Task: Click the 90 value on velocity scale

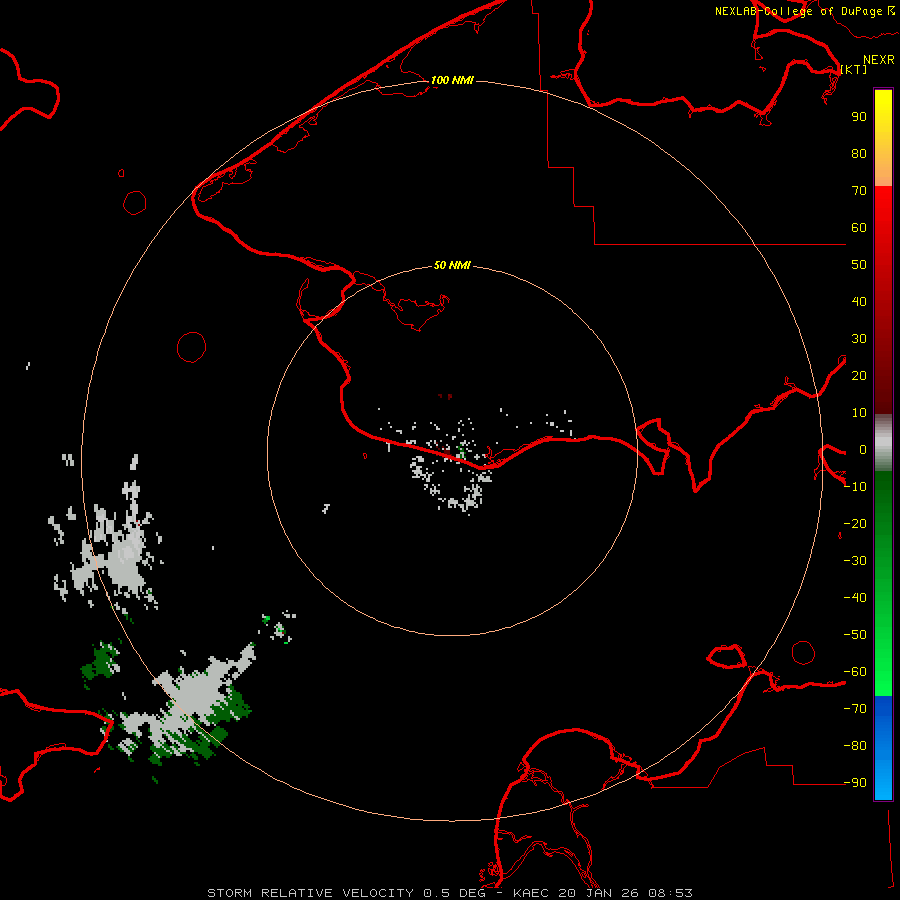Action: pyautogui.click(x=859, y=117)
